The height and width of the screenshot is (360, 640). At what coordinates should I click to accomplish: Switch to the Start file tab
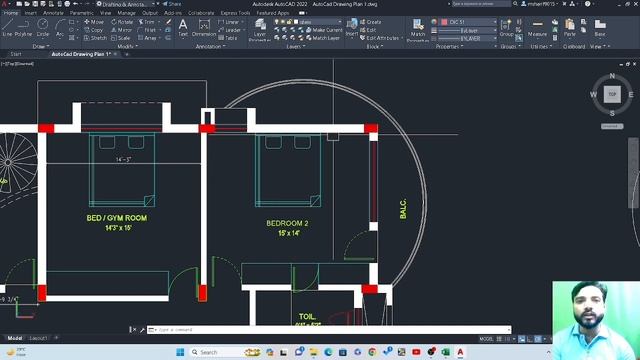pos(16,54)
